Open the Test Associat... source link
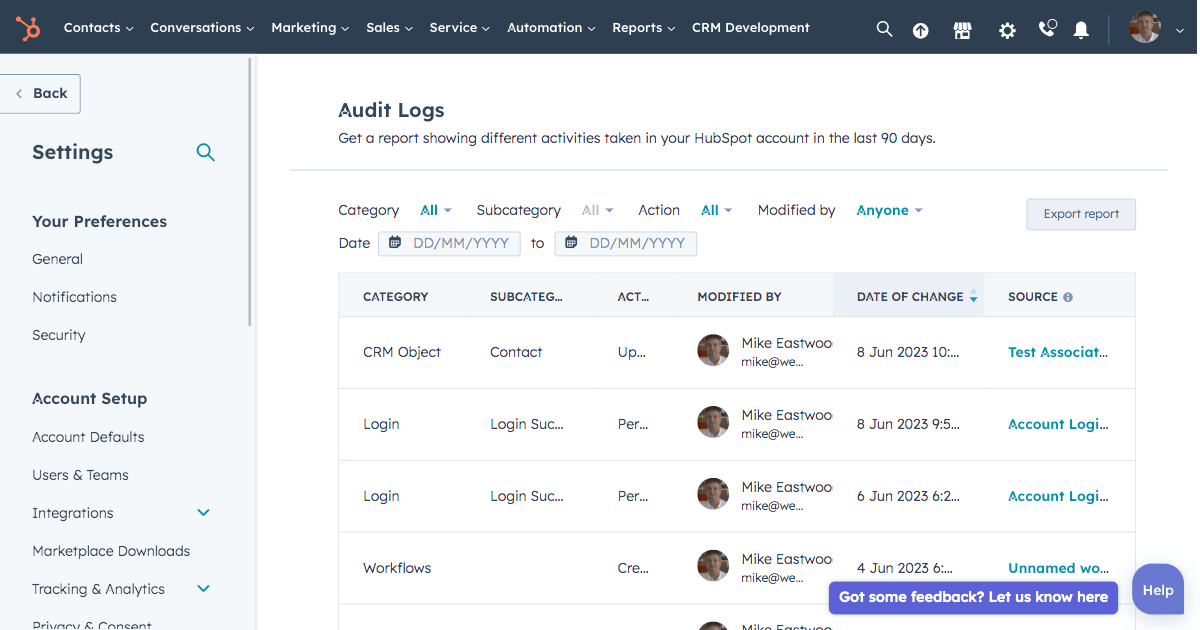Image resolution: width=1200 pixels, height=630 pixels. pyautogui.click(x=1057, y=352)
